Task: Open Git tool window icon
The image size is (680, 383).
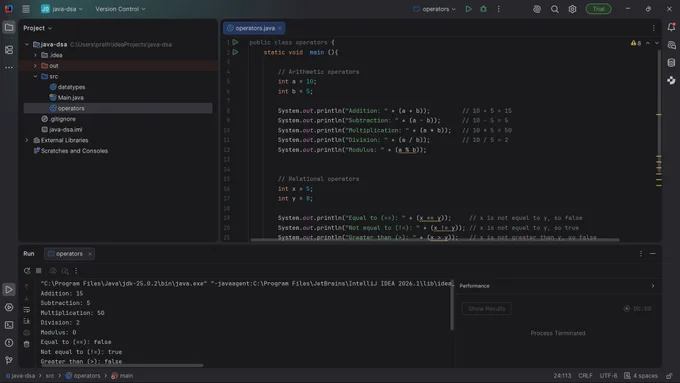Action: [x=9, y=360]
